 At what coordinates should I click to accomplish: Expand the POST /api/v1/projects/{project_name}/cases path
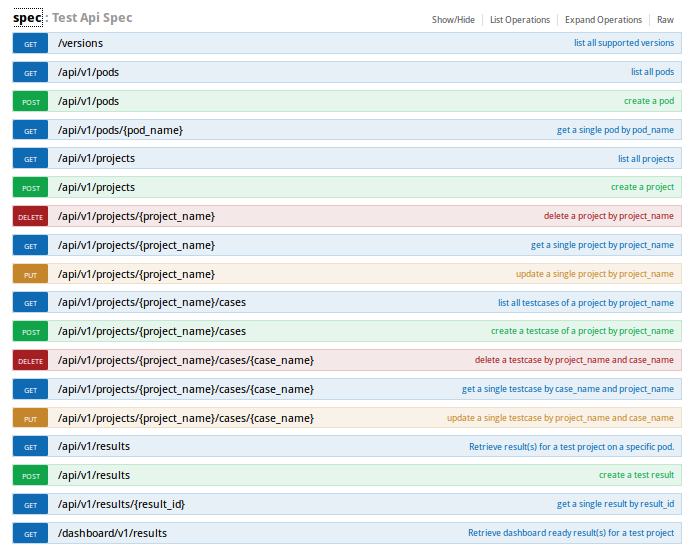point(152,331)
